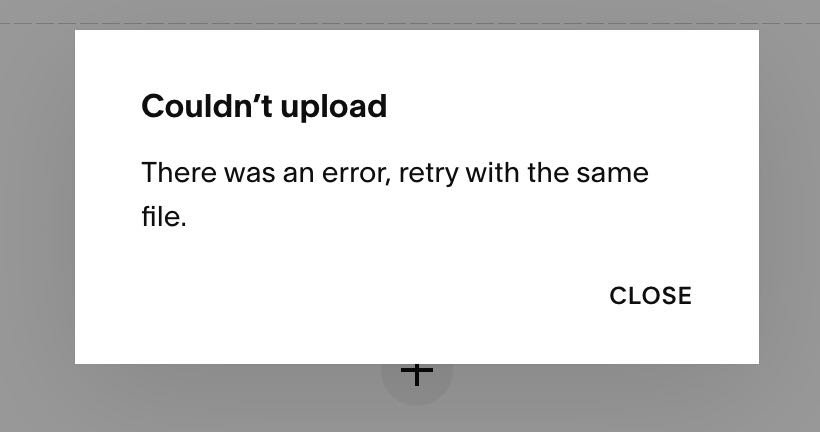
Task: Click the dashed line above the dialog
Action: [x=410, y=23]
